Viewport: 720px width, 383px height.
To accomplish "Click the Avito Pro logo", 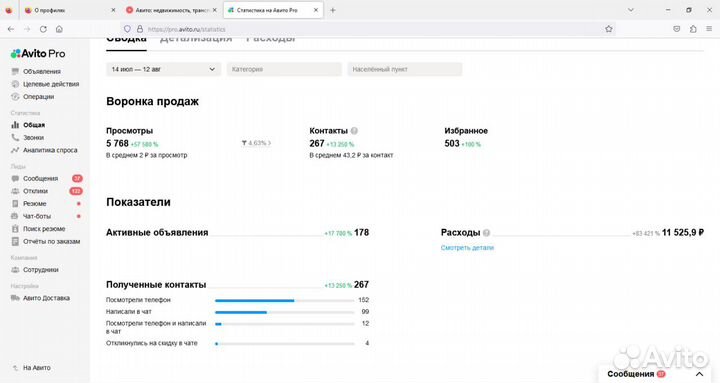I will click(38, 54).
